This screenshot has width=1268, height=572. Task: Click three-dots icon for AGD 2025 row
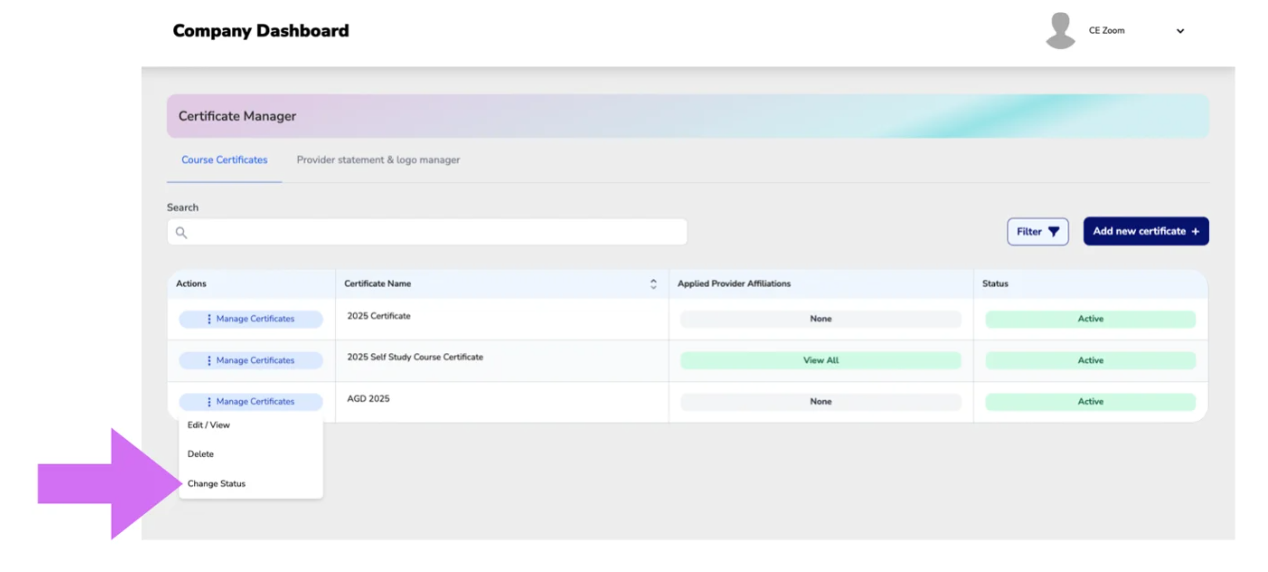209,402
